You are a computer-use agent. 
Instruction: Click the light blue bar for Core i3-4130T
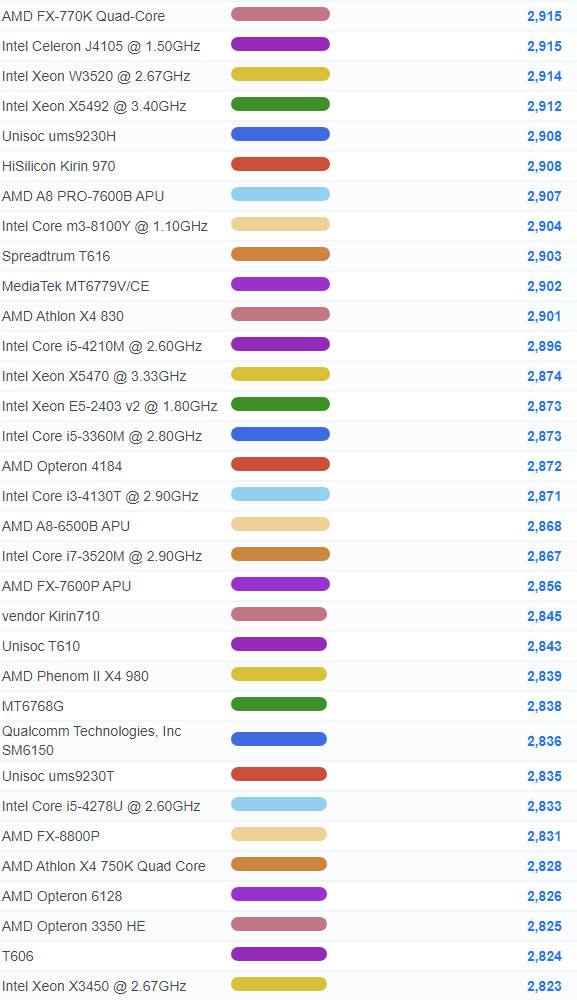pyautogui.click(x=280, y=494)
